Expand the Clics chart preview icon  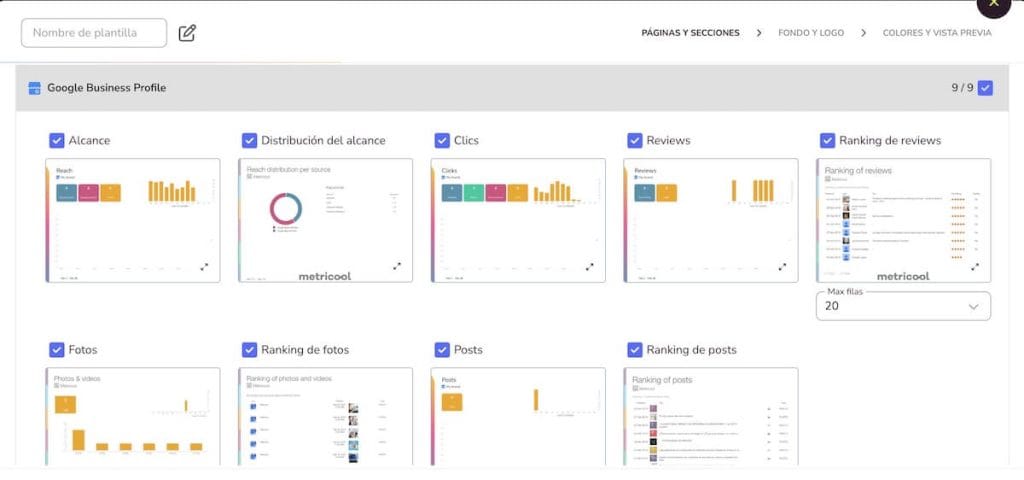pyautogui.click(x=590, y=266)
